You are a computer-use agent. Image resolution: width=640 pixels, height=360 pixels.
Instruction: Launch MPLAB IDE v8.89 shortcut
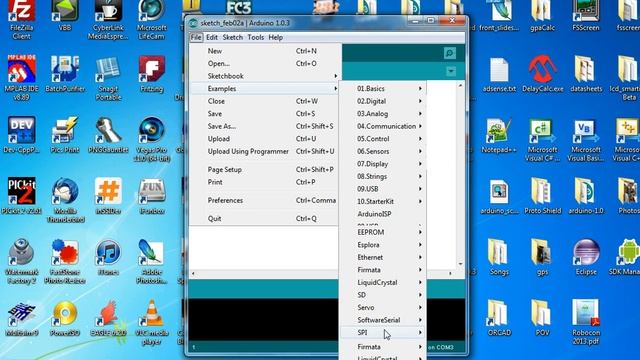(22, 78)
